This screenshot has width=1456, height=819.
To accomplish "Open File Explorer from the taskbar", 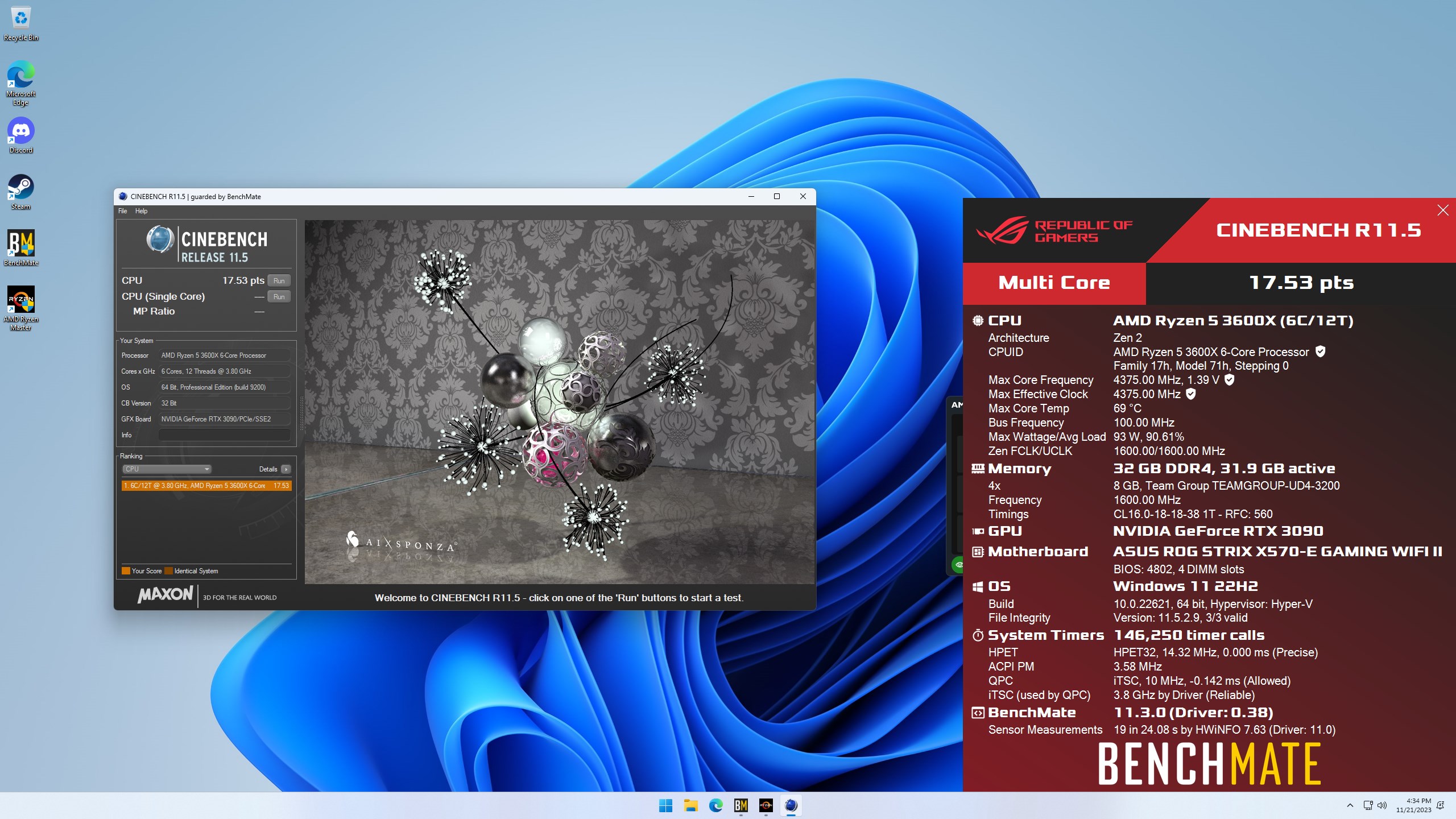I will click(690, 805).
